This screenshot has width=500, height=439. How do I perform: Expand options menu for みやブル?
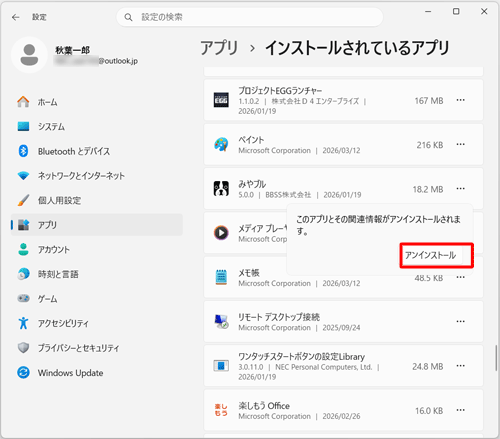click(x=460, y=189)
